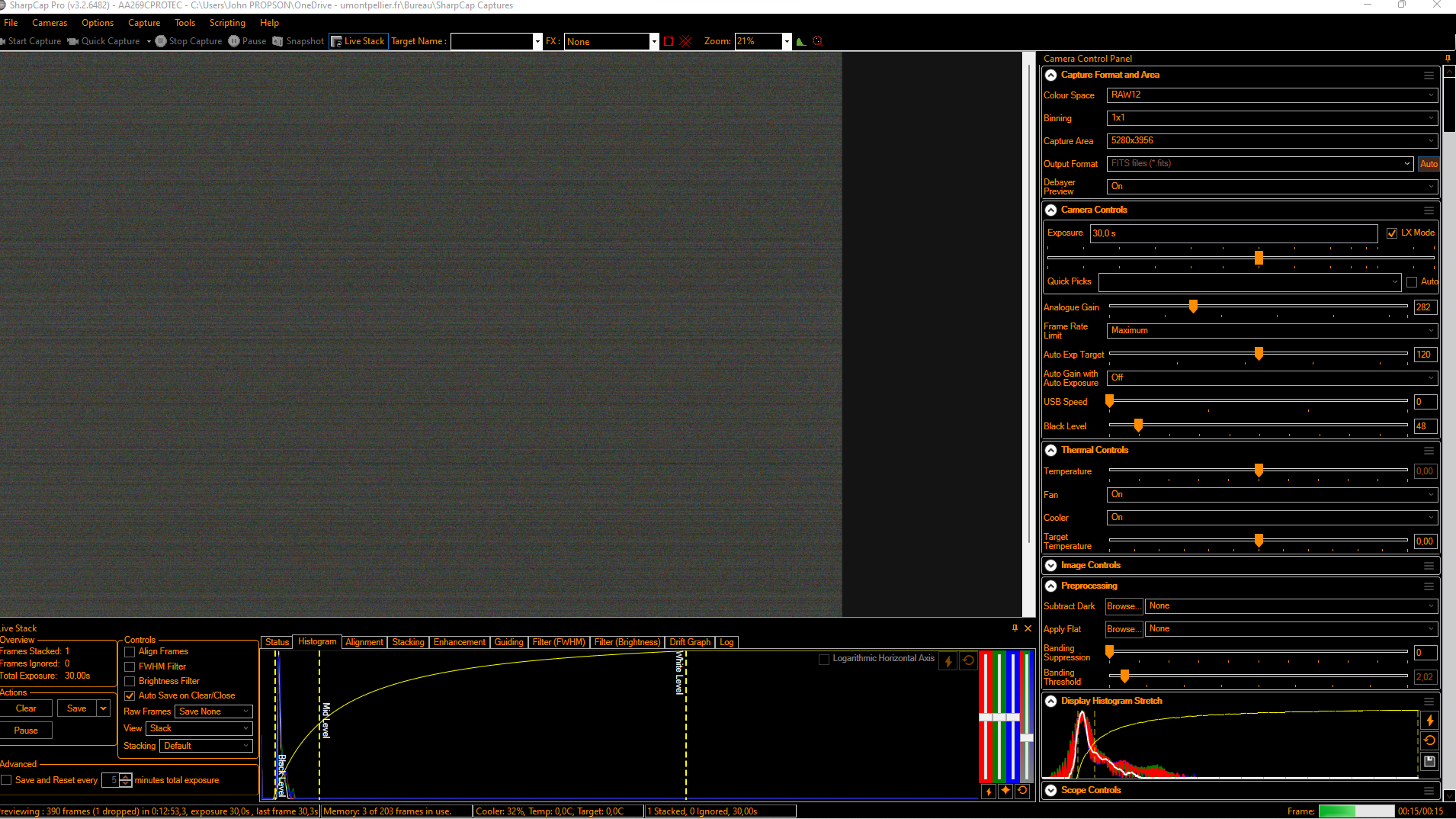Click the Start Capture toolbar button
The image size is (1456, 819).
pos(30,41)
